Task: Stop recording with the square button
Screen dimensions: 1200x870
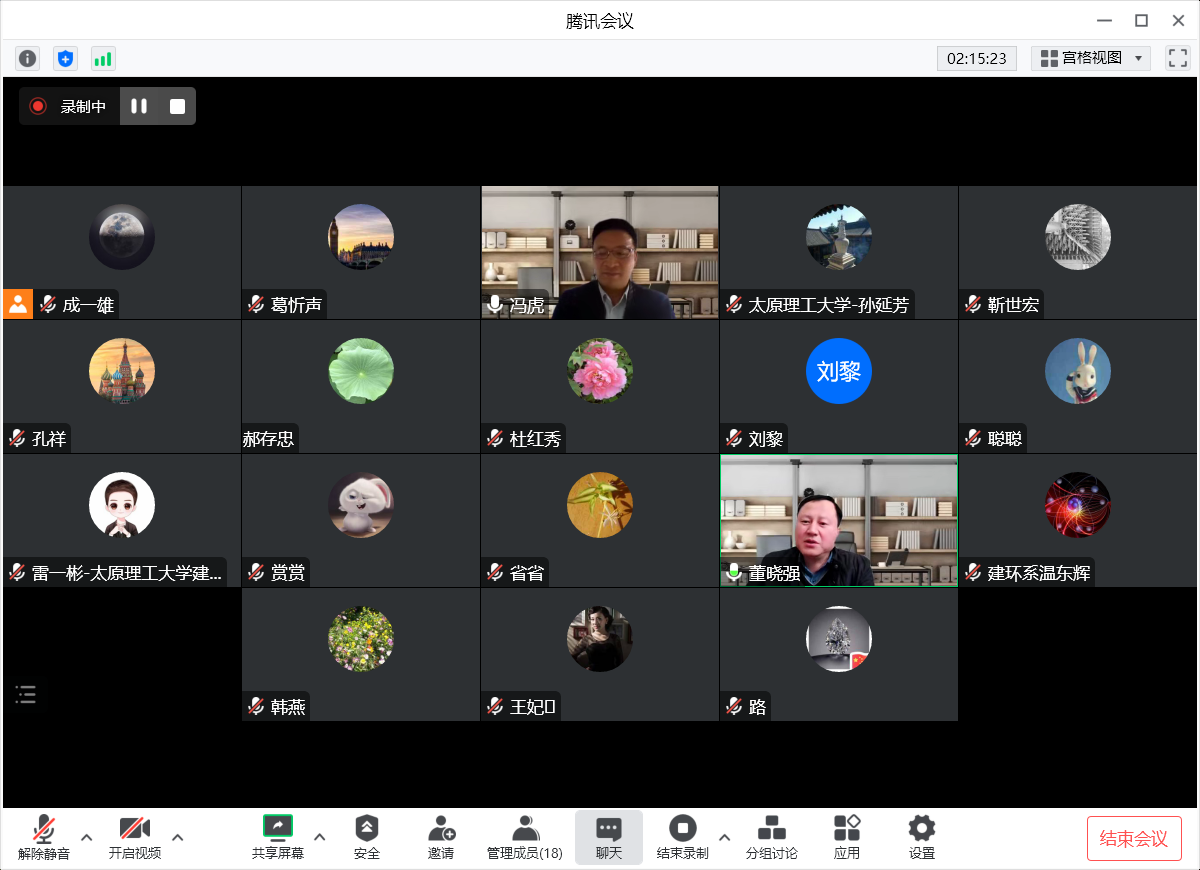Action: point(177,106)
